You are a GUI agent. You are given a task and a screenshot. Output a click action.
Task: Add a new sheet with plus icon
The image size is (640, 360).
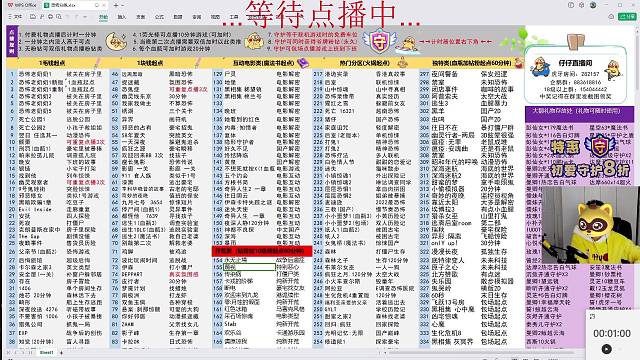(x=62, y=352)
